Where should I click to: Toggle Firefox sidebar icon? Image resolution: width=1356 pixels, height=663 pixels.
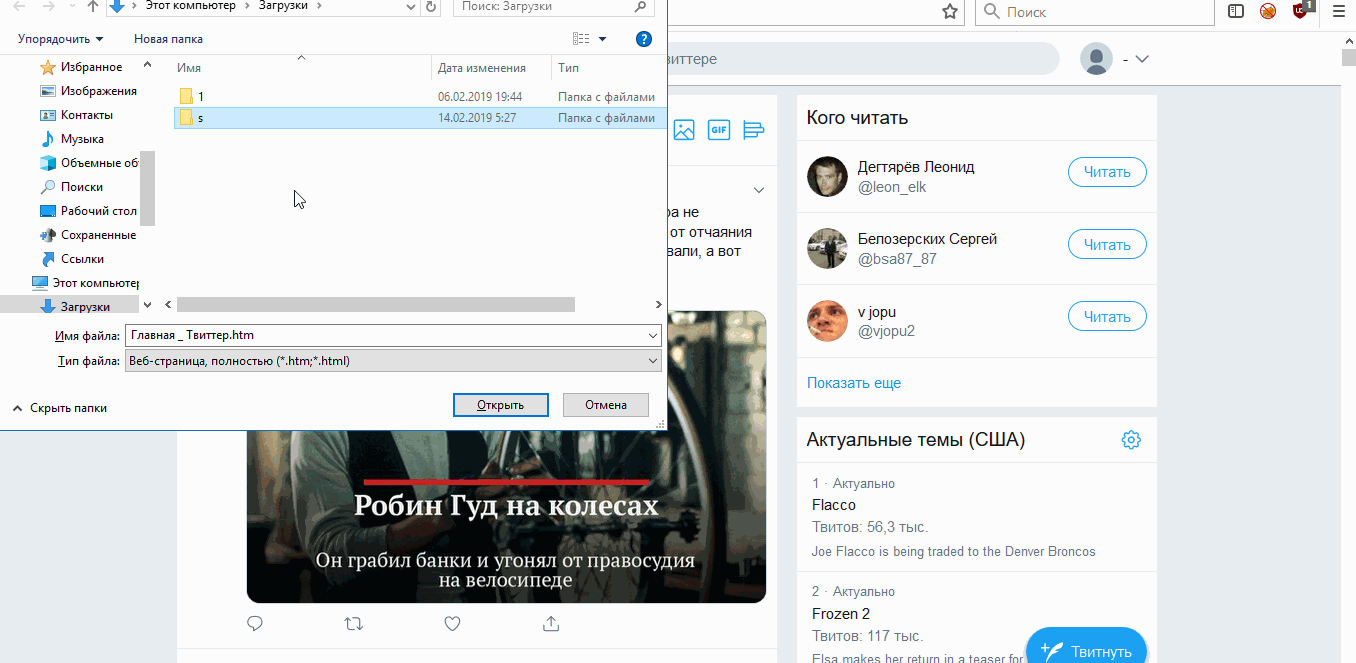pyautogui.click(x=1236, y=11)
